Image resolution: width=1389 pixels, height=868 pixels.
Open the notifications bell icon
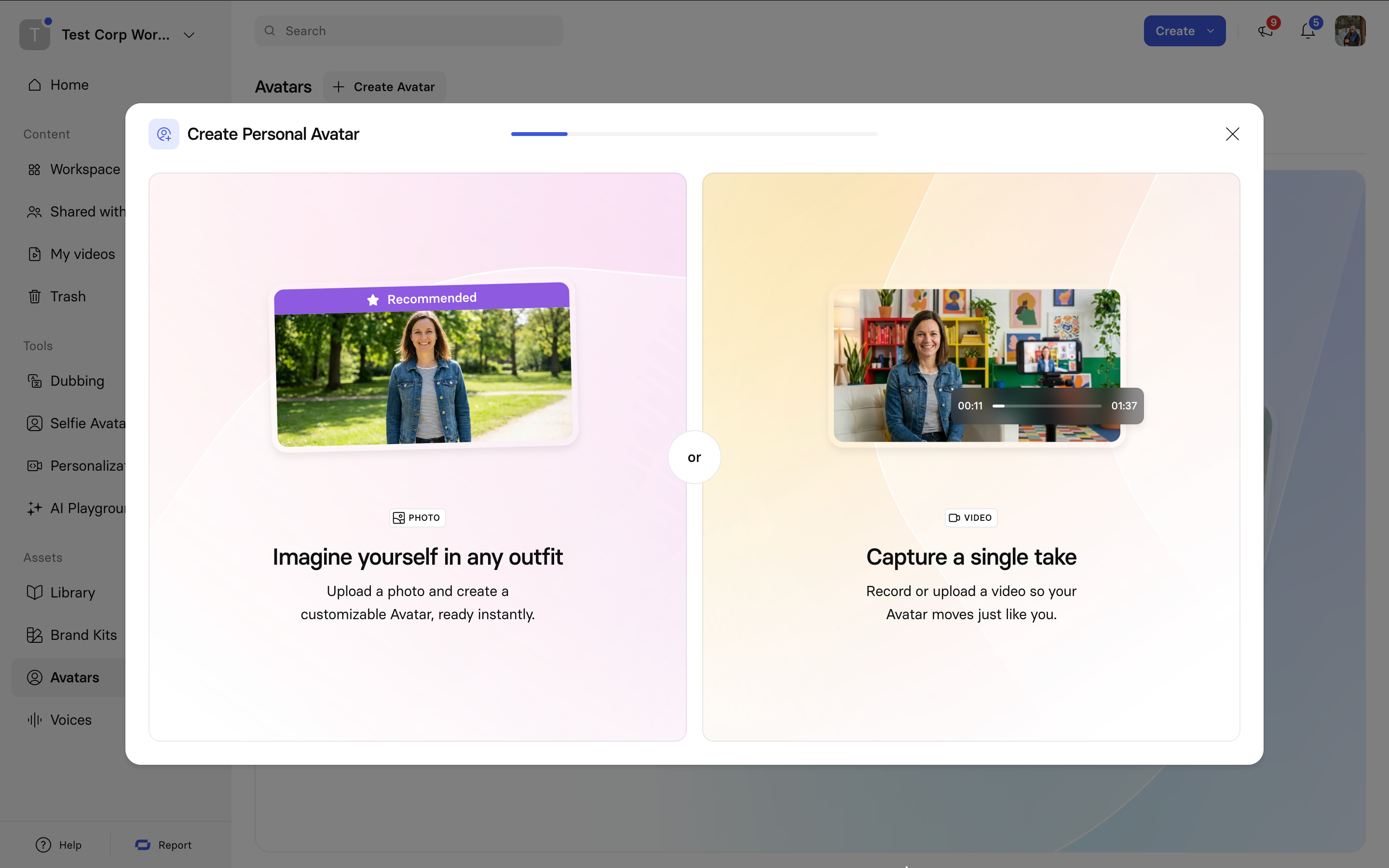click(x=1307, y=31)
